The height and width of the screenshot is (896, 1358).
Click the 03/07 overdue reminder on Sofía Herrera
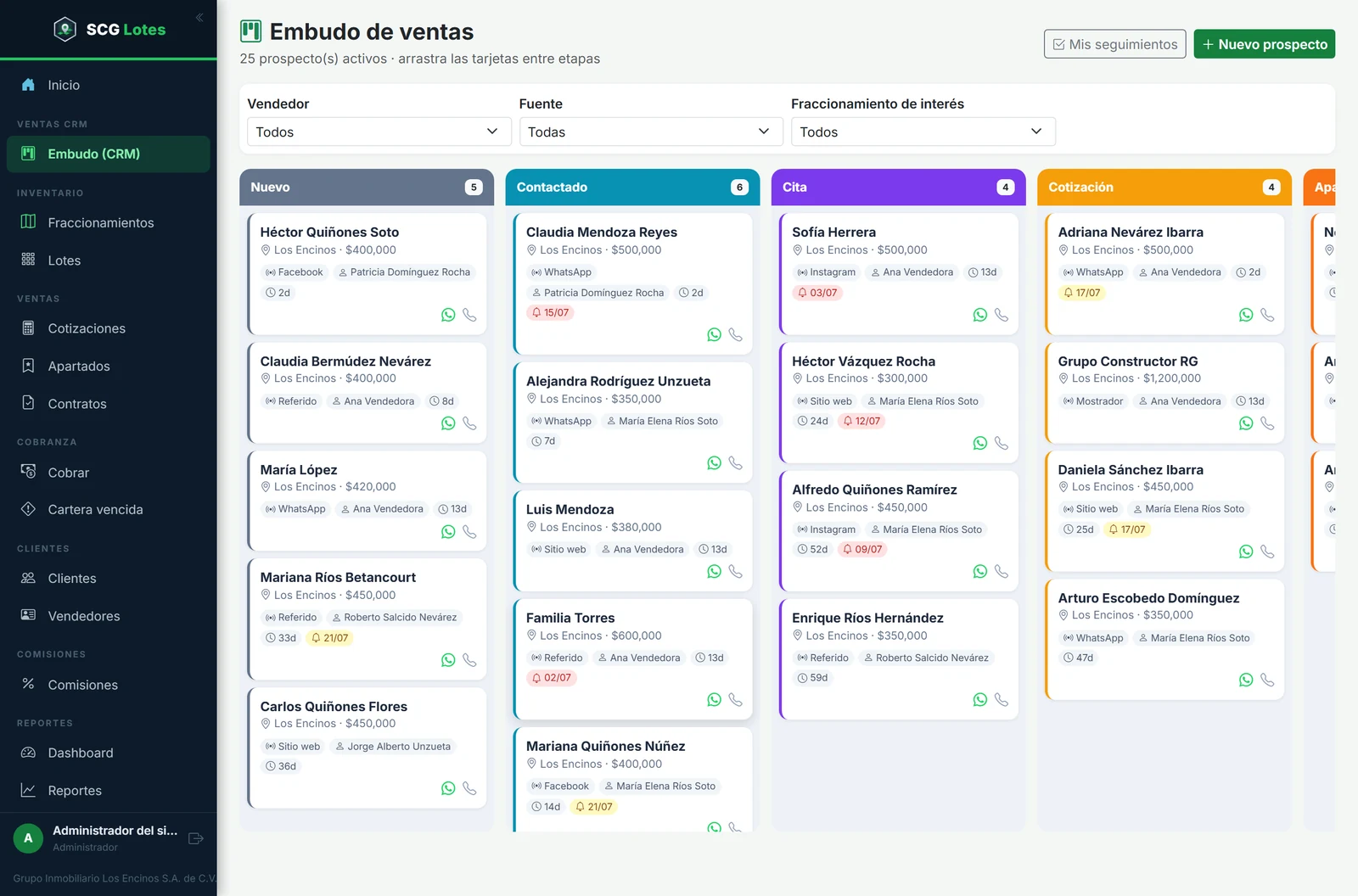tap(817, 293)
